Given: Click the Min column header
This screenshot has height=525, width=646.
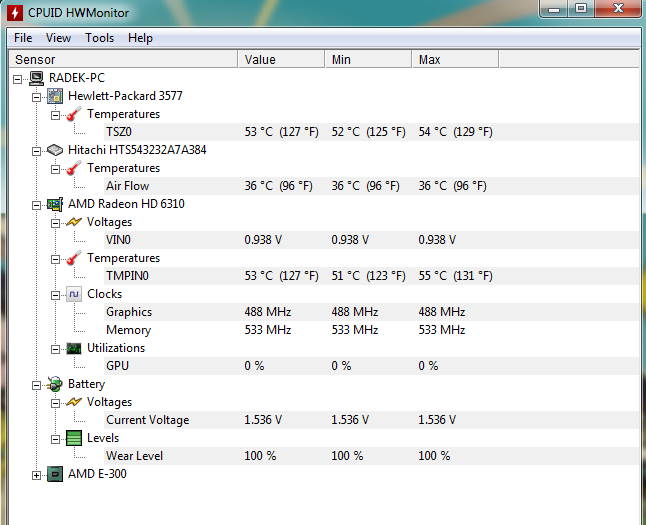Looking at the screenshot, I should (x=368, y=59).
